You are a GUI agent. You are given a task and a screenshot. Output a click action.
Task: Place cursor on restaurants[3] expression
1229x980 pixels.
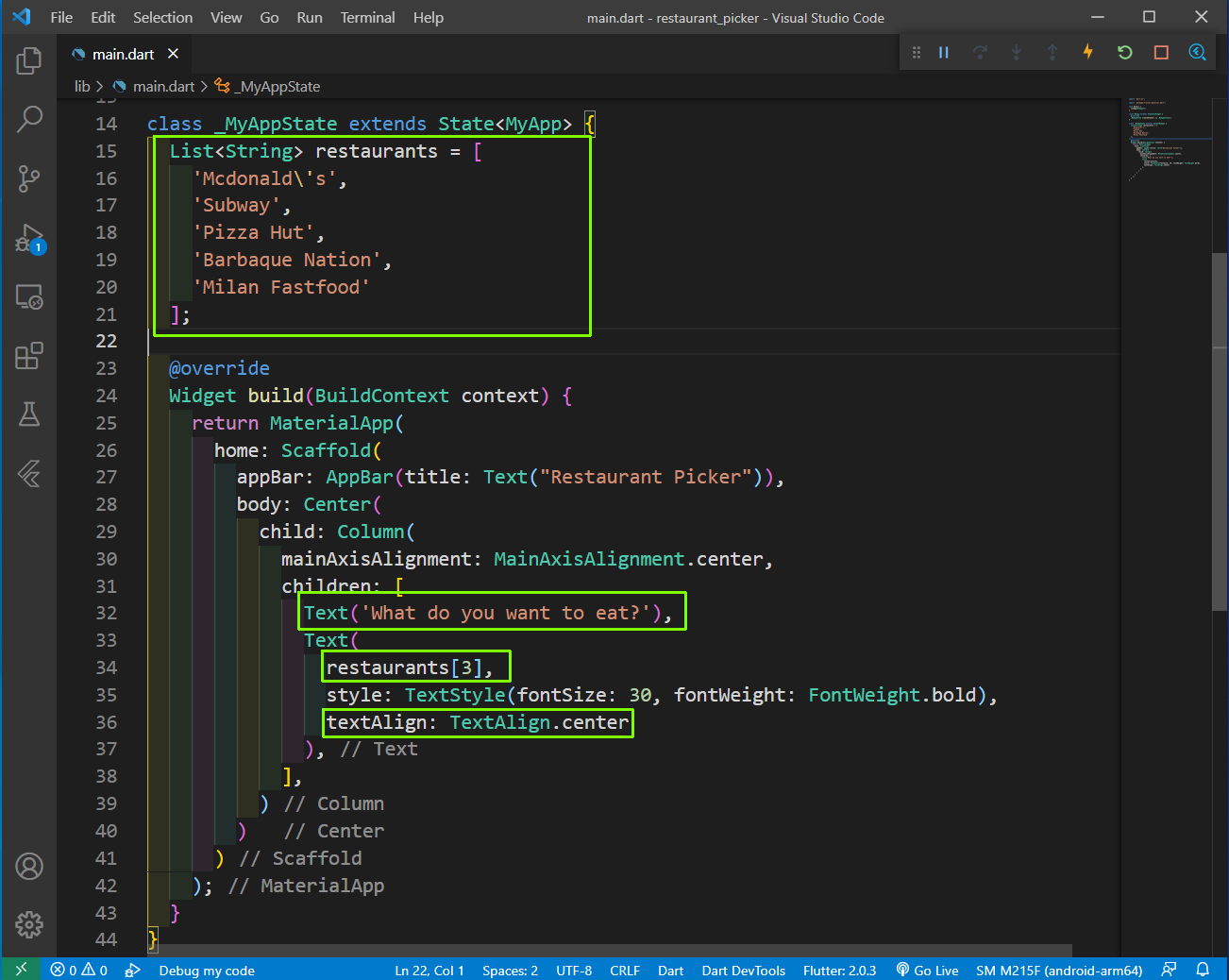(x=404, y=667)
